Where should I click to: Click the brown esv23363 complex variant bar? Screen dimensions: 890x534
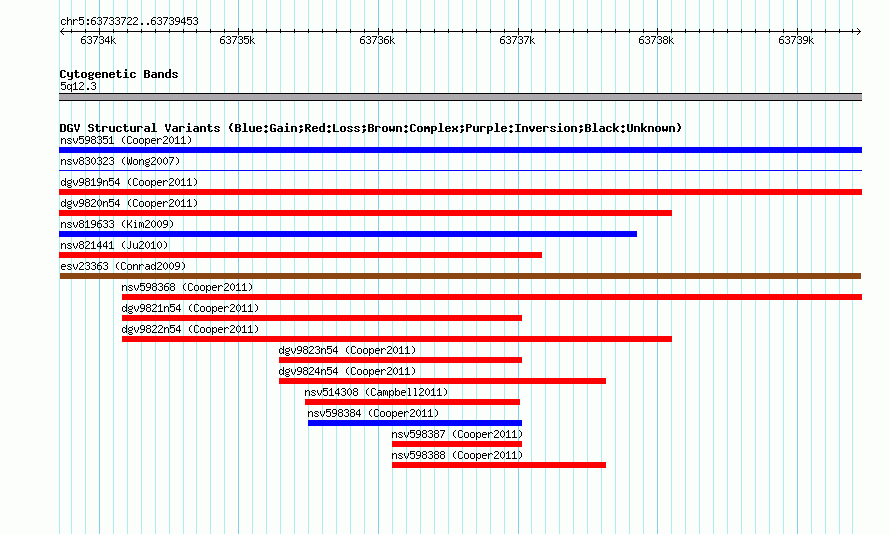coord(460,276)
